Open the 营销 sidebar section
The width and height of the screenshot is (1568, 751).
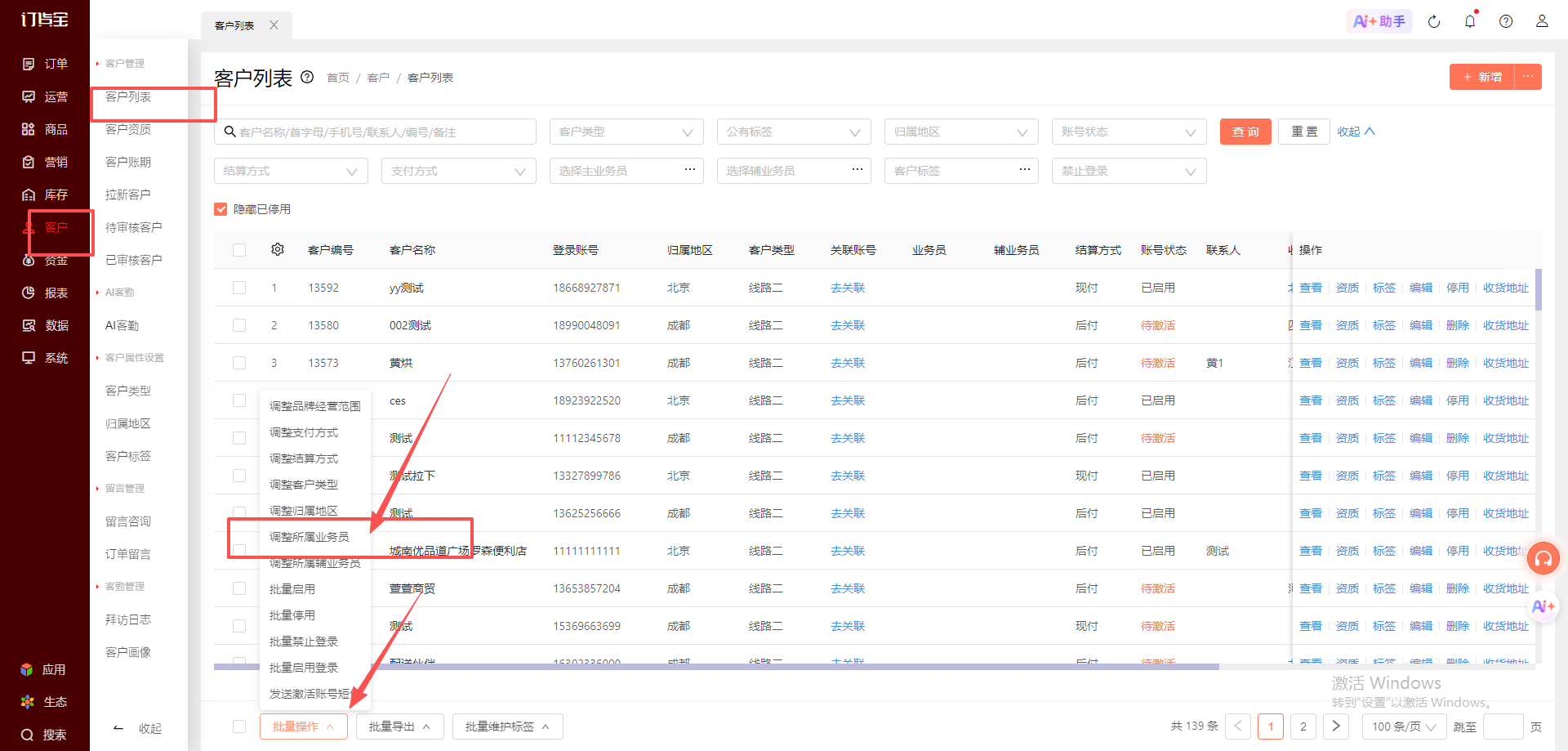click(45, 162)
